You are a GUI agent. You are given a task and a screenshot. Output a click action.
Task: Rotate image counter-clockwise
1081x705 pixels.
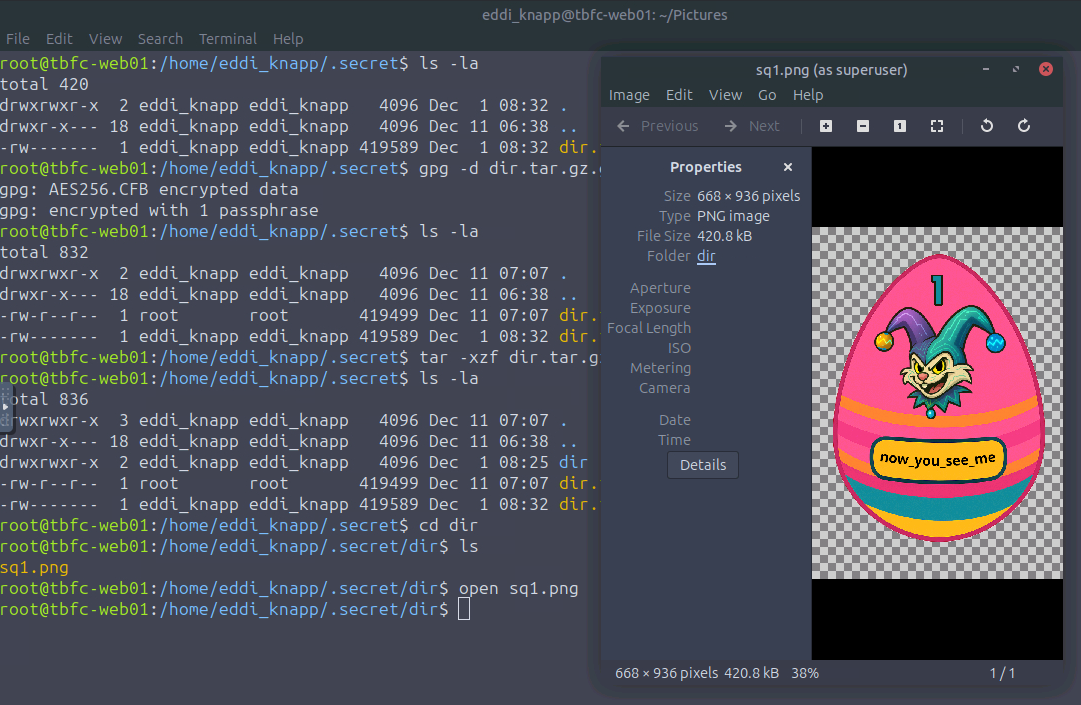point(987,126)
